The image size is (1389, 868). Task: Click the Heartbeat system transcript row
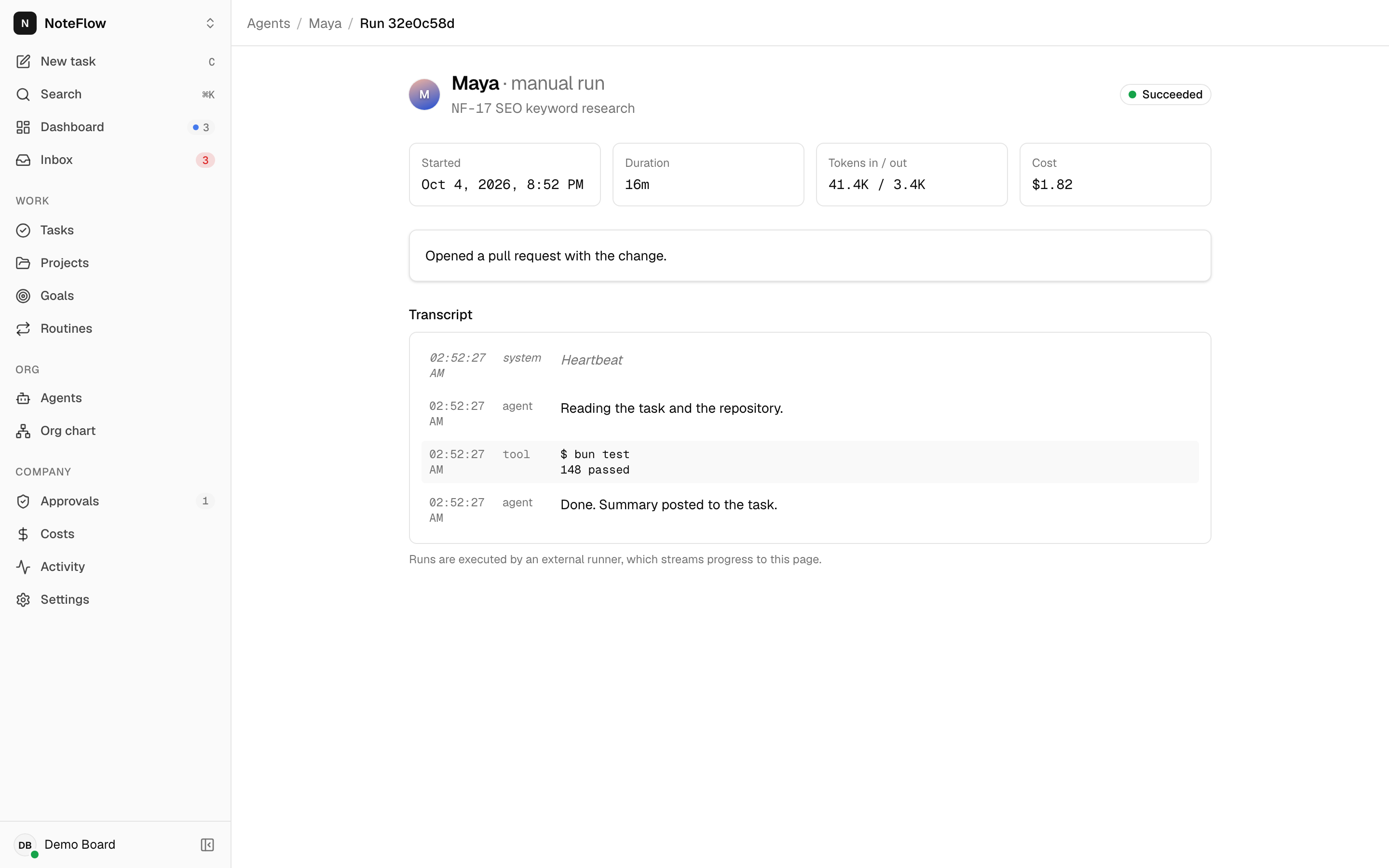point(810,365)
